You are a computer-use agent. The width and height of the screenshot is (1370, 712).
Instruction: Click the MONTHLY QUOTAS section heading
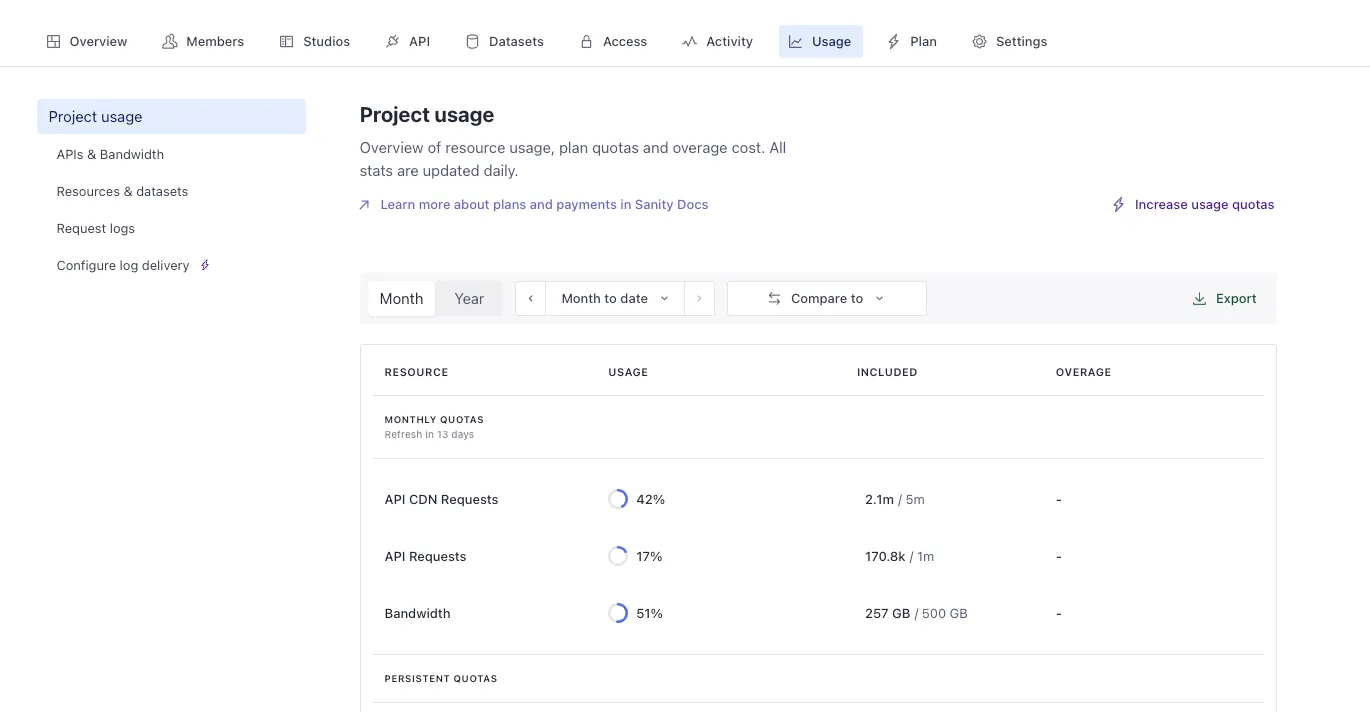pos(434,420)
